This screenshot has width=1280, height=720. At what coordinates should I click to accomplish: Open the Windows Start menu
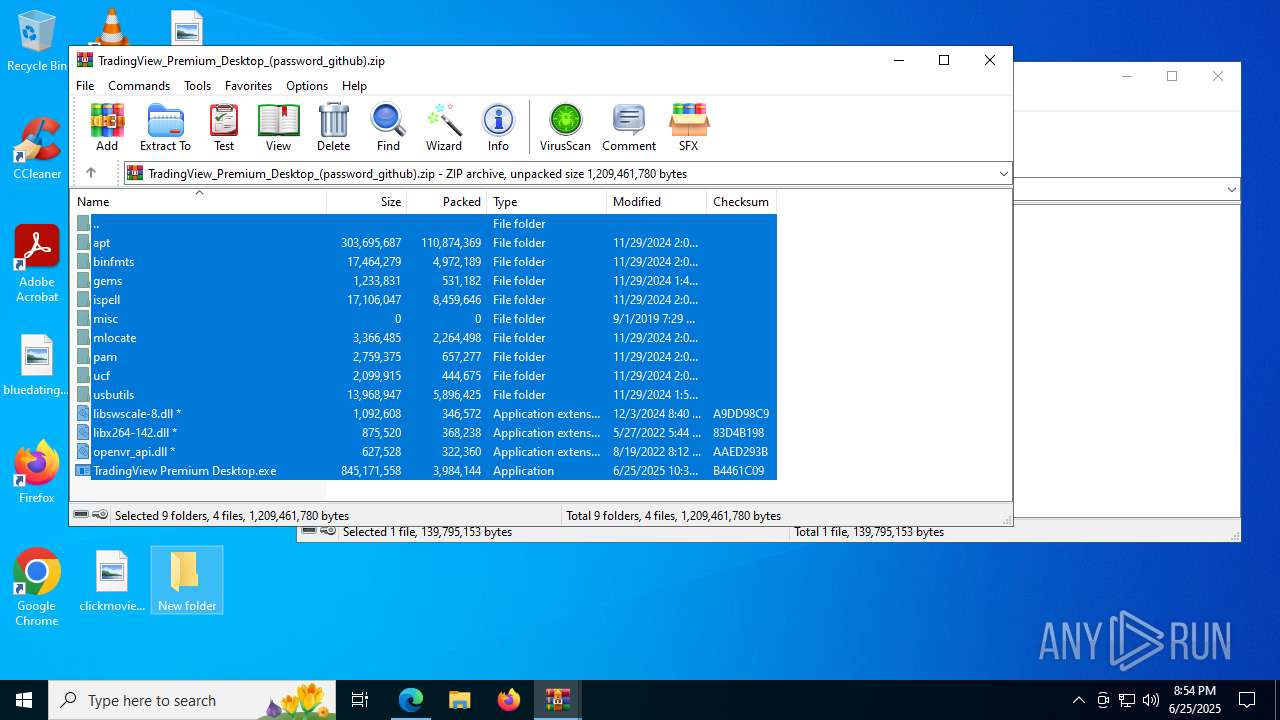(x=24, y=700)
